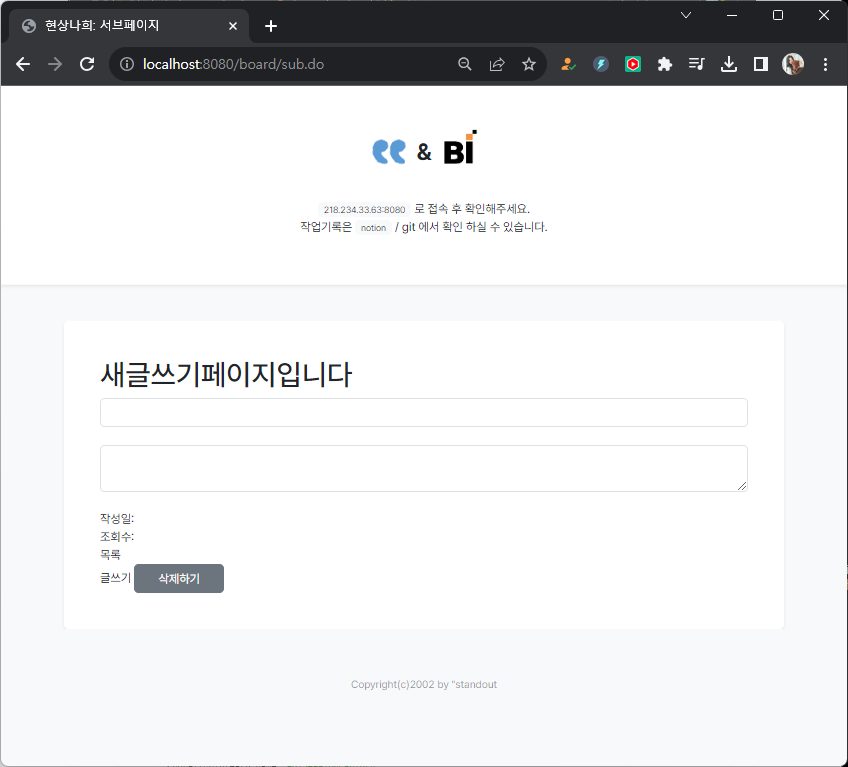Click the Bi logo
The image size is (848, 767).
[460, 147]
